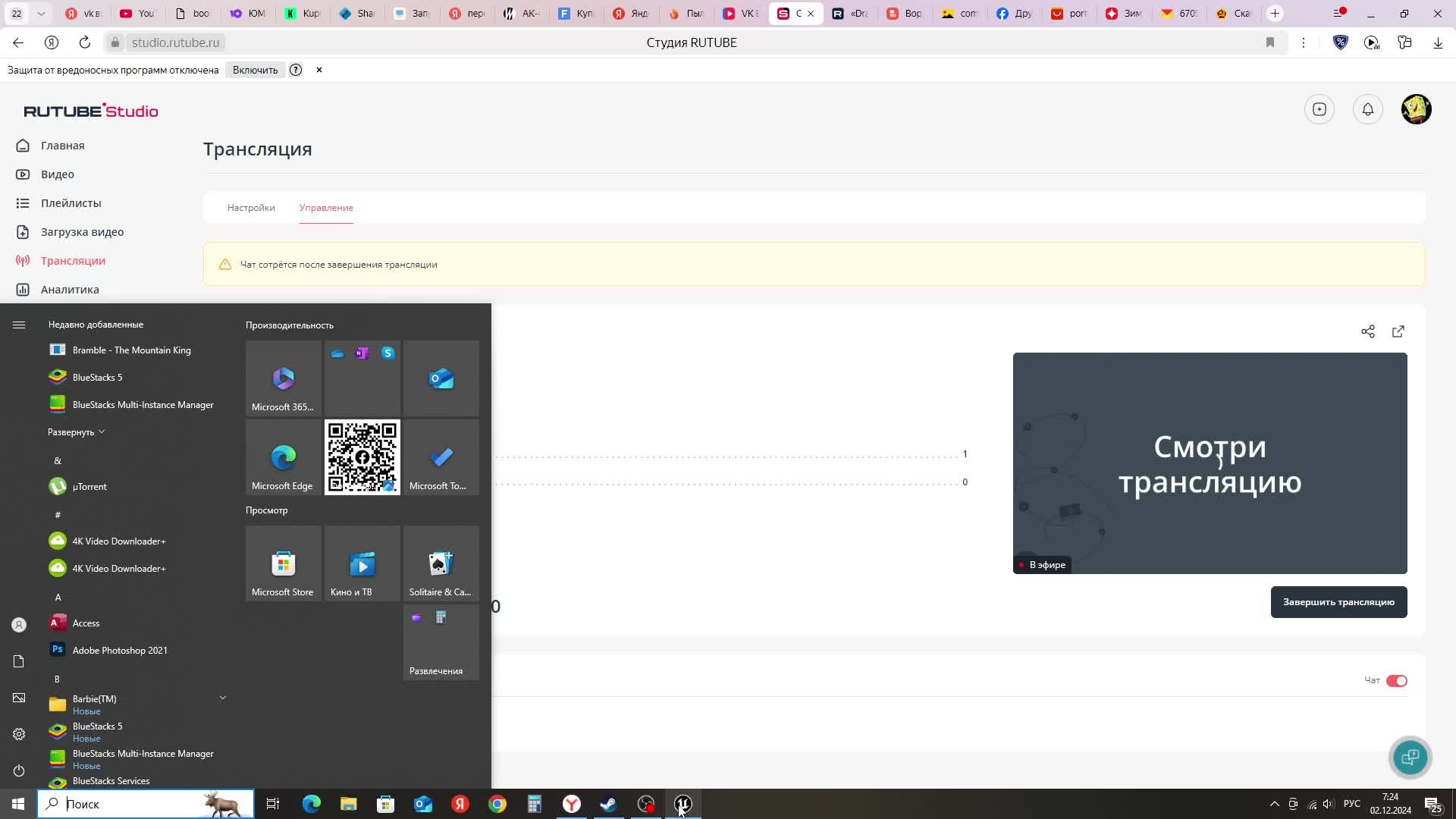Open the user profile avatar
This screenshot has width=1456, height=819.
tap(1417, 109)
